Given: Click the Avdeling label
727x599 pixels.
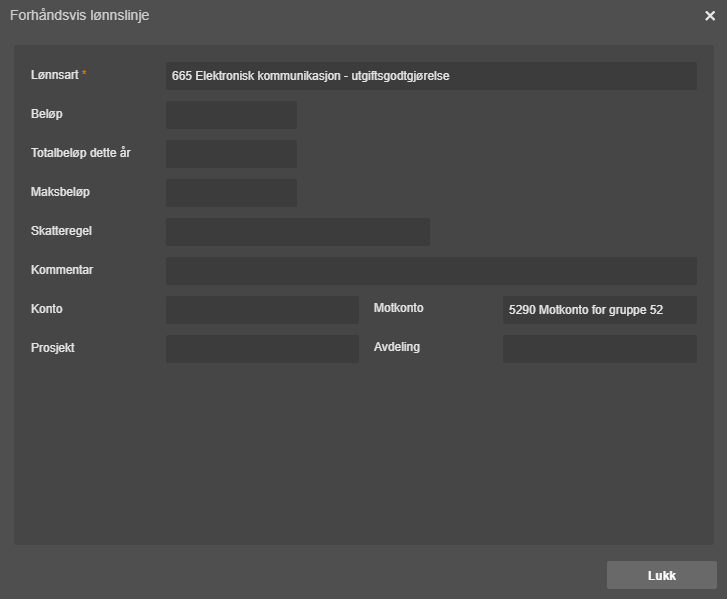Looking at the screenshot, I should pos(396,347).
